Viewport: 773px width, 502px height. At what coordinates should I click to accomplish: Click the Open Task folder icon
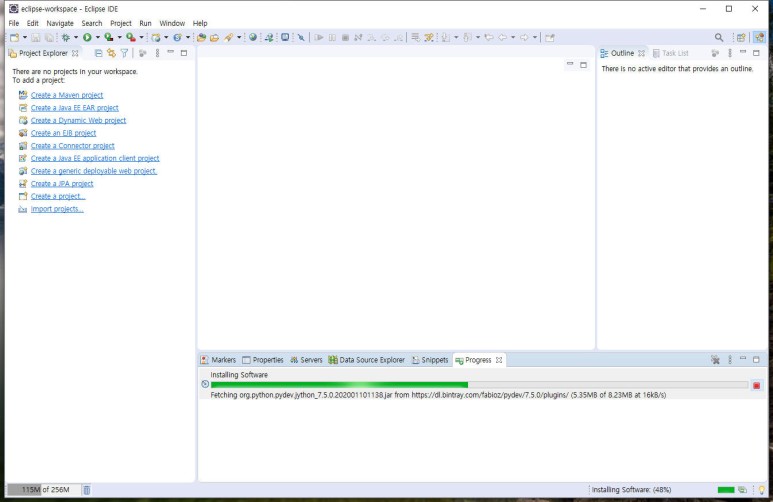214,37
